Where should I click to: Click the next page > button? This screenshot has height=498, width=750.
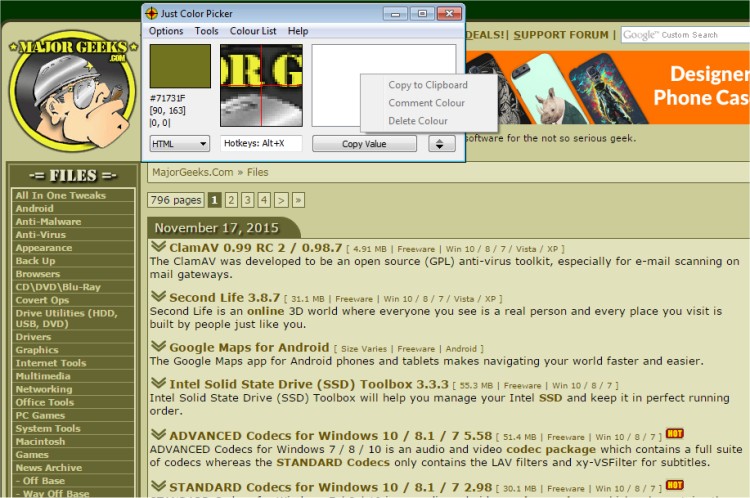pyautogui.click(x=281, y=200)
